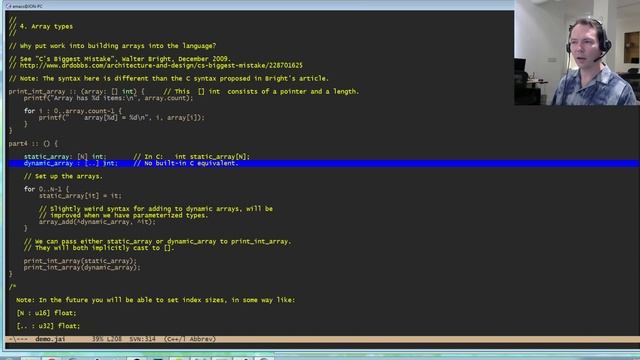This screenshot has width=640, height=360.
Task: Click the 'Set up the arrays.' comment
Action: pyautogui.click(x=63, y=176)
